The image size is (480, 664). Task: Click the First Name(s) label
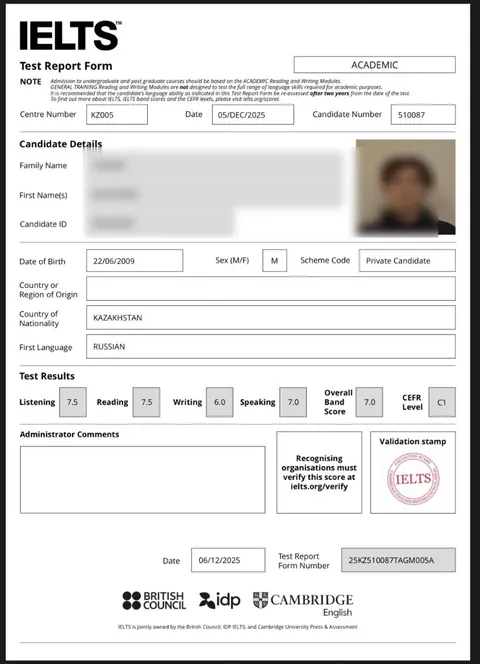click(x=43, y=195)
